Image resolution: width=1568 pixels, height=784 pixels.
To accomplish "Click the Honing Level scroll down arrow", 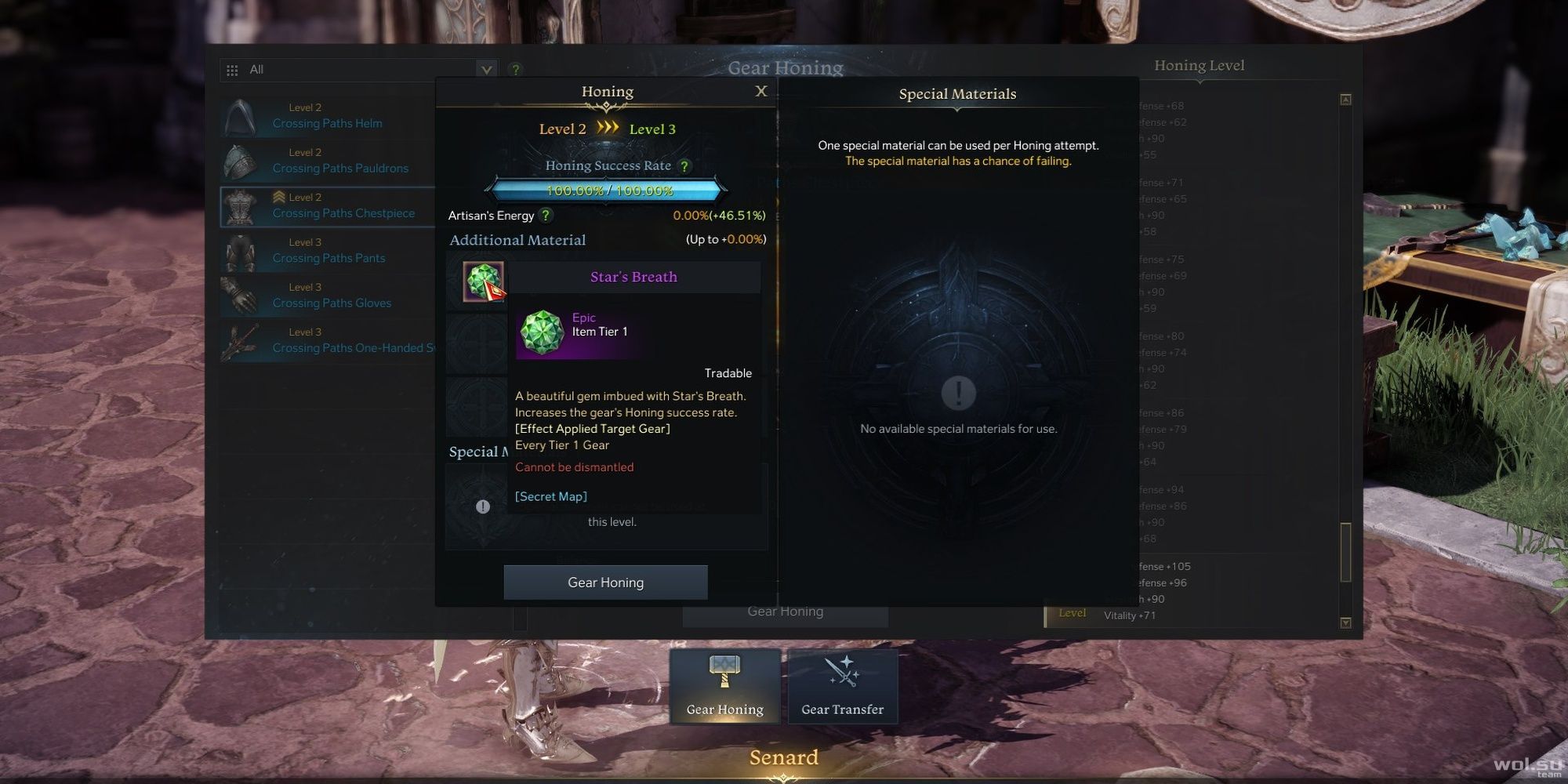I will click(1345, 622).
